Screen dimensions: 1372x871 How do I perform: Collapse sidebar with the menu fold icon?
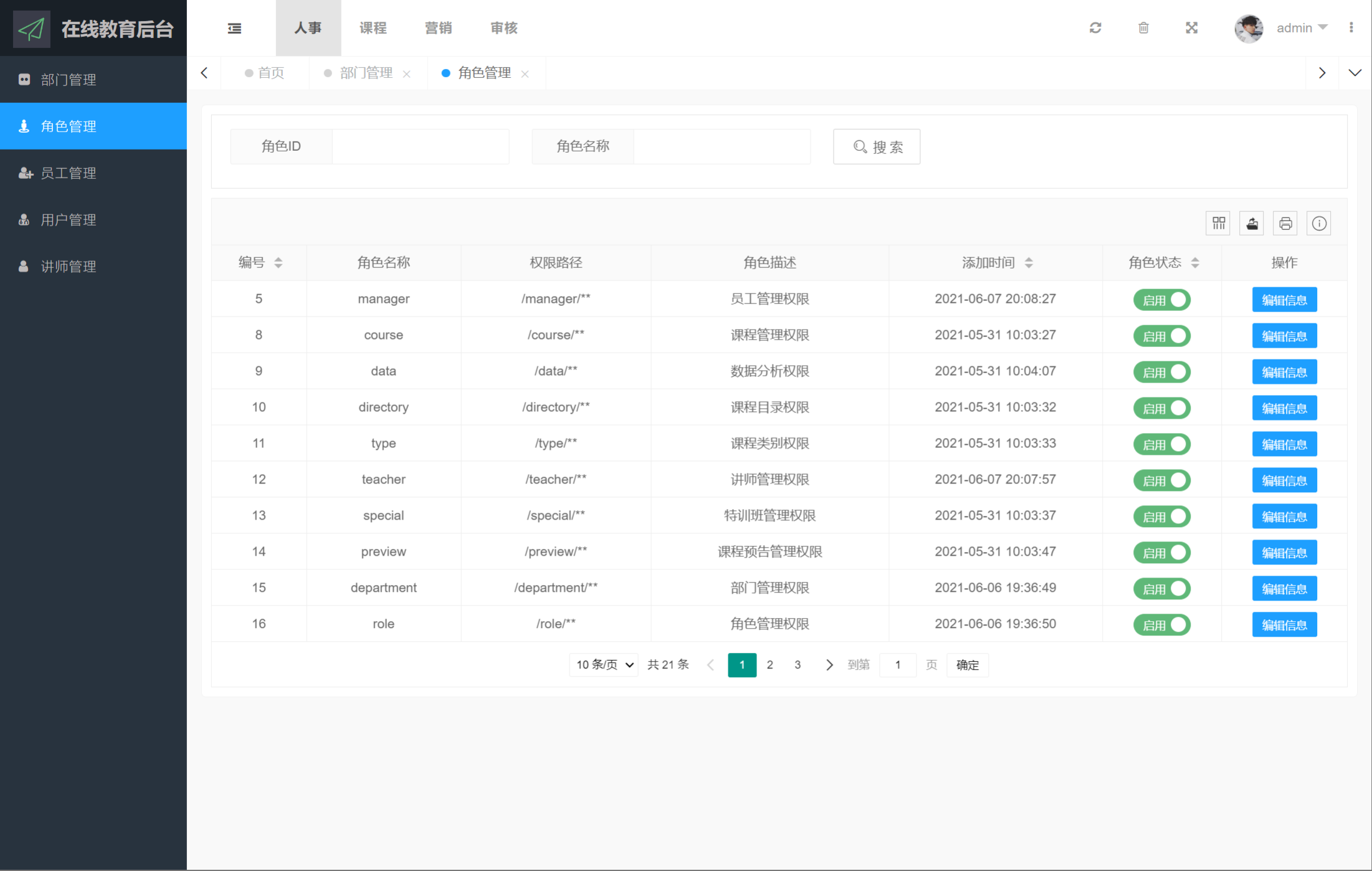coord(234,28)
